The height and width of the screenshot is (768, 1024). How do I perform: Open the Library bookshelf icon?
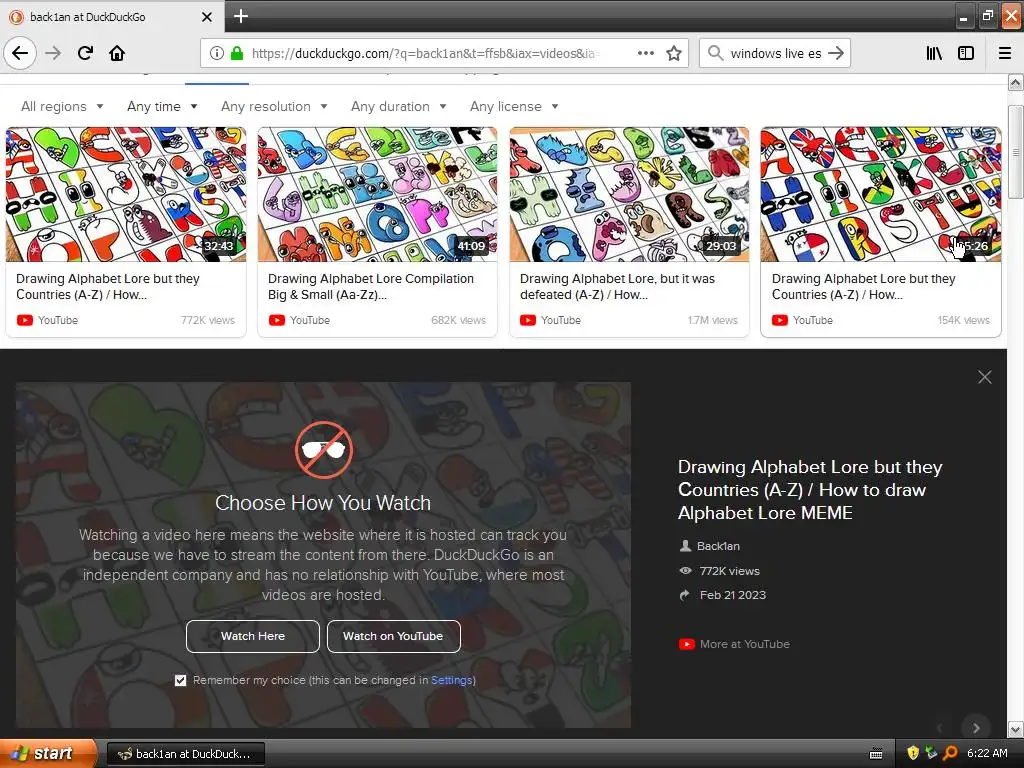click(x=934, y=53)
